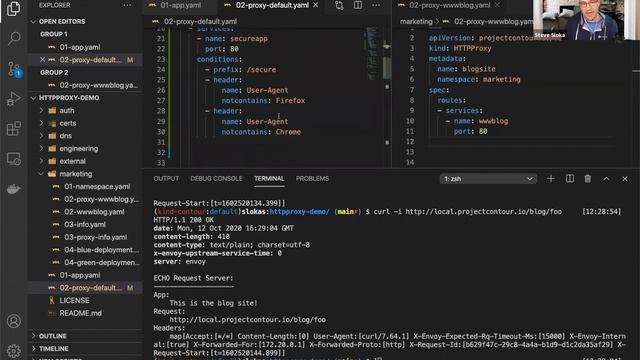Viewport: 640px width, 360px height.
Task: Expand the certs folder
Action: (x=41, y=123)
